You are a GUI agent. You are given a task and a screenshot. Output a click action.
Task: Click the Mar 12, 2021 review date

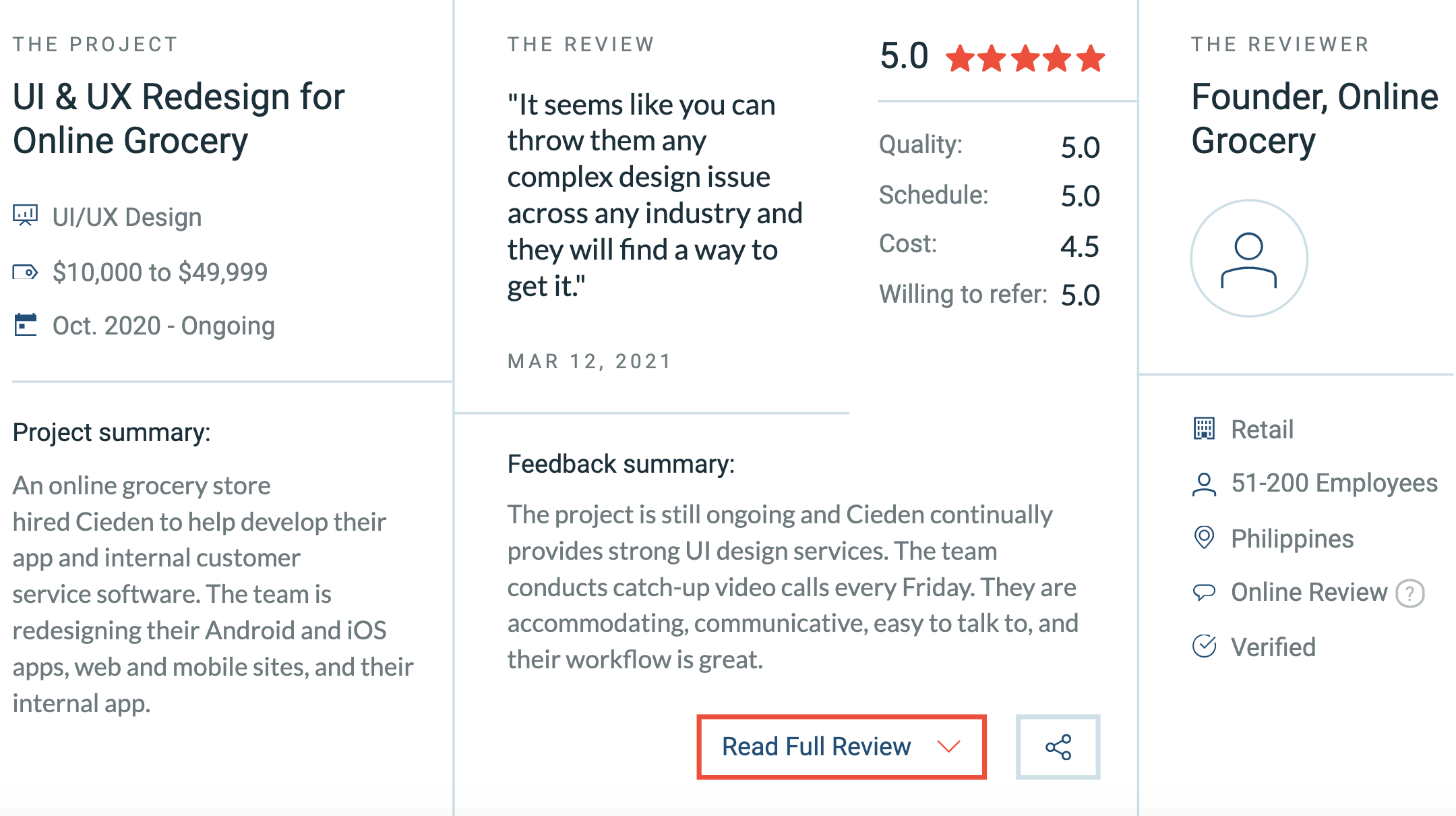point(590,361)
